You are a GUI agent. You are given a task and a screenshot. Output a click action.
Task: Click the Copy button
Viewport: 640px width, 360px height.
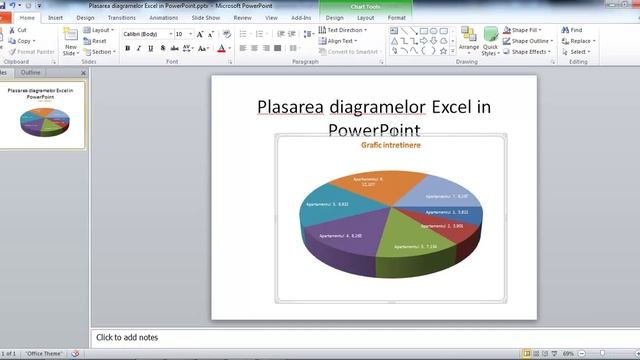[22, 41]
